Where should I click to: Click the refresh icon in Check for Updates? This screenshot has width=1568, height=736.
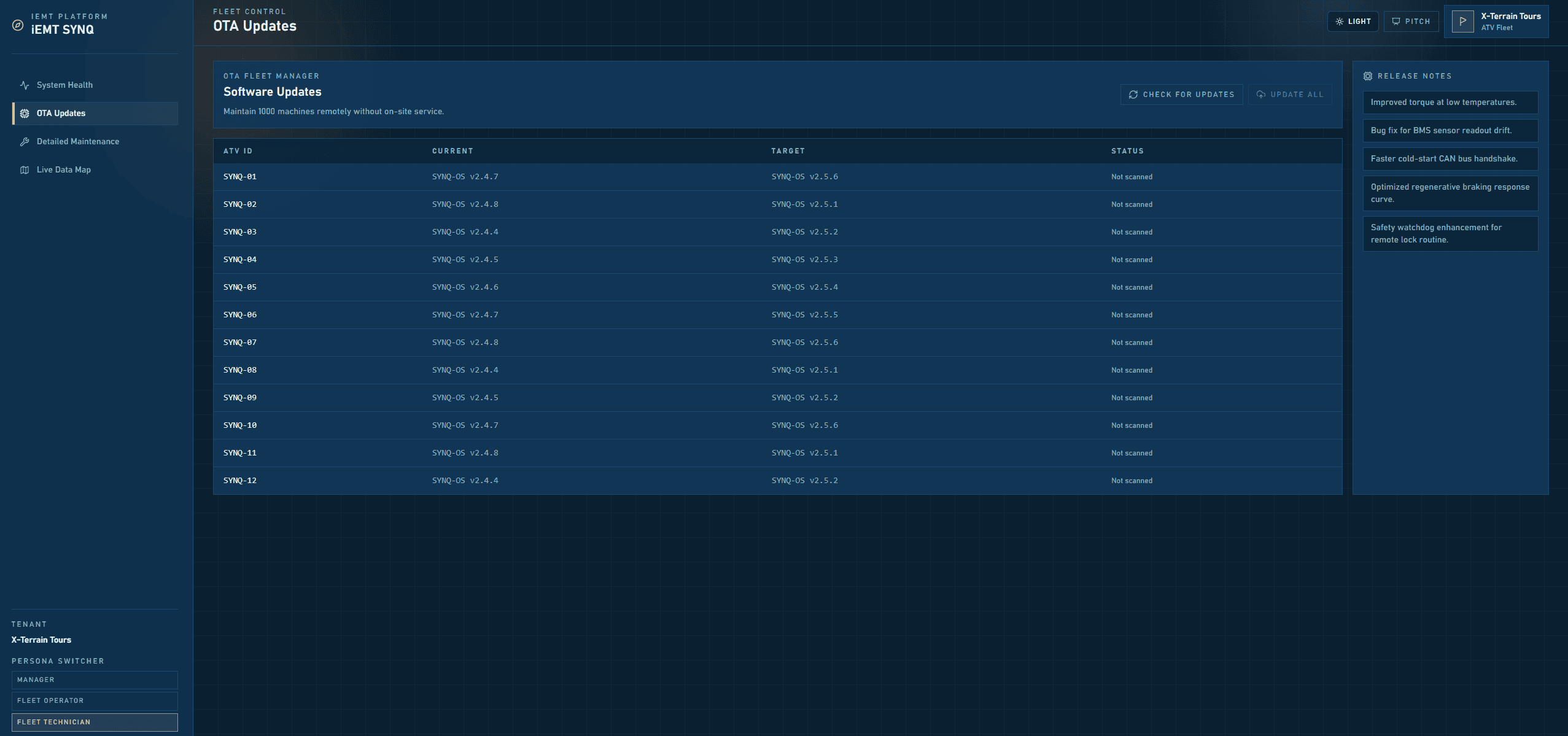click(x=1133, y=95)
